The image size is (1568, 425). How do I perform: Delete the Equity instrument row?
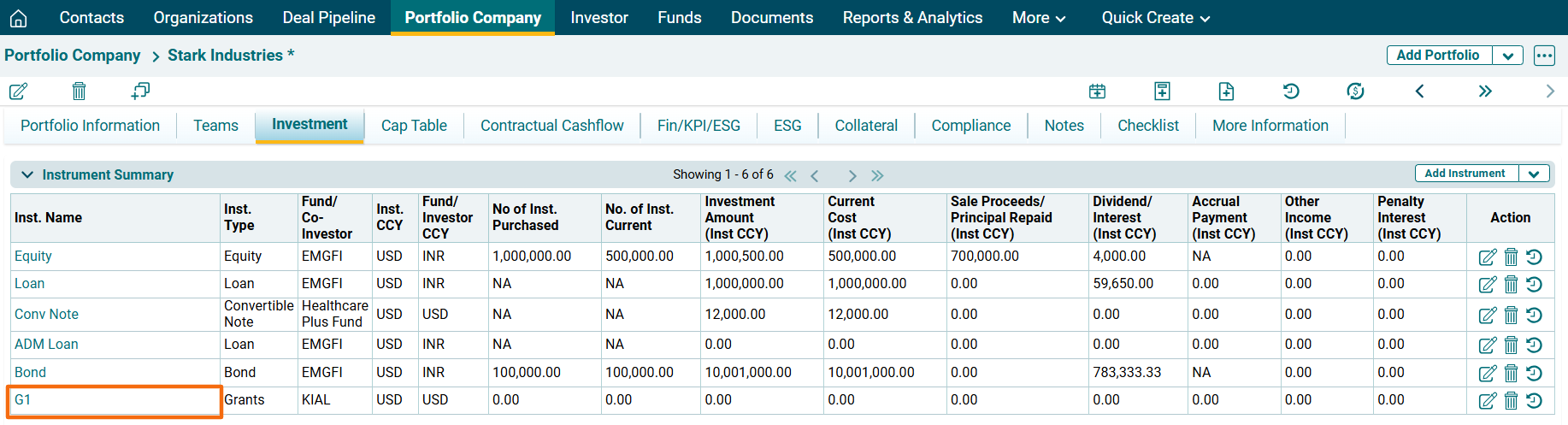[x=1511, y=257]
